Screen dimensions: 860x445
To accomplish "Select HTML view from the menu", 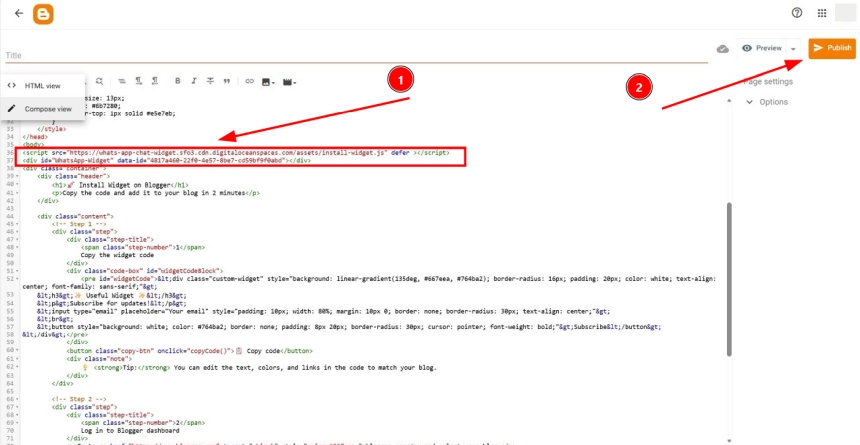I will pos(42,86).
